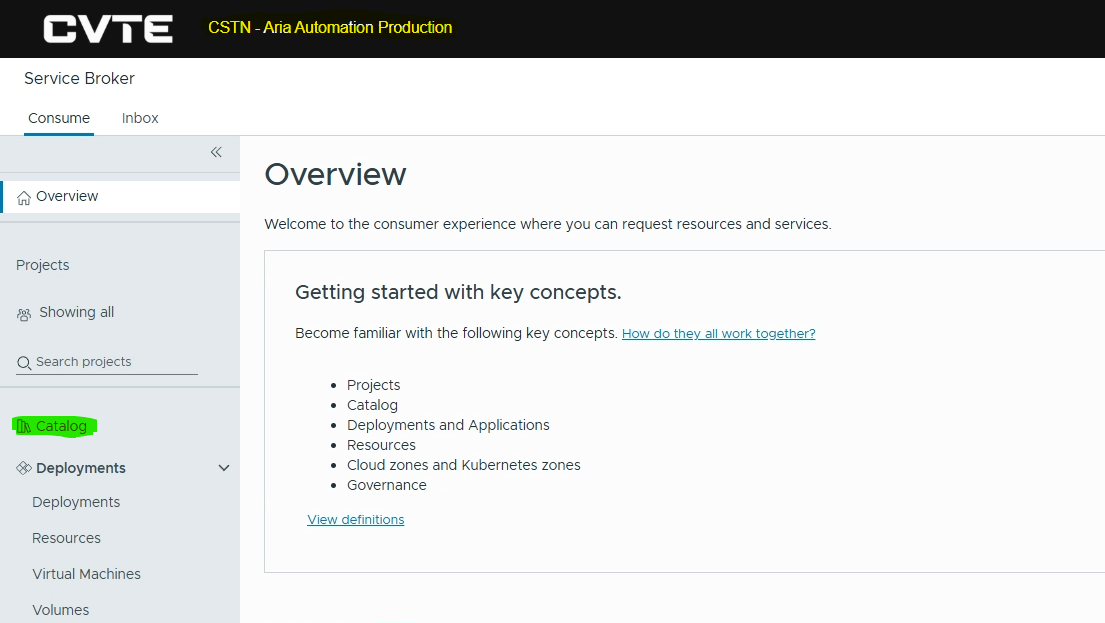Click the Showing all people icon

point(24,314)
